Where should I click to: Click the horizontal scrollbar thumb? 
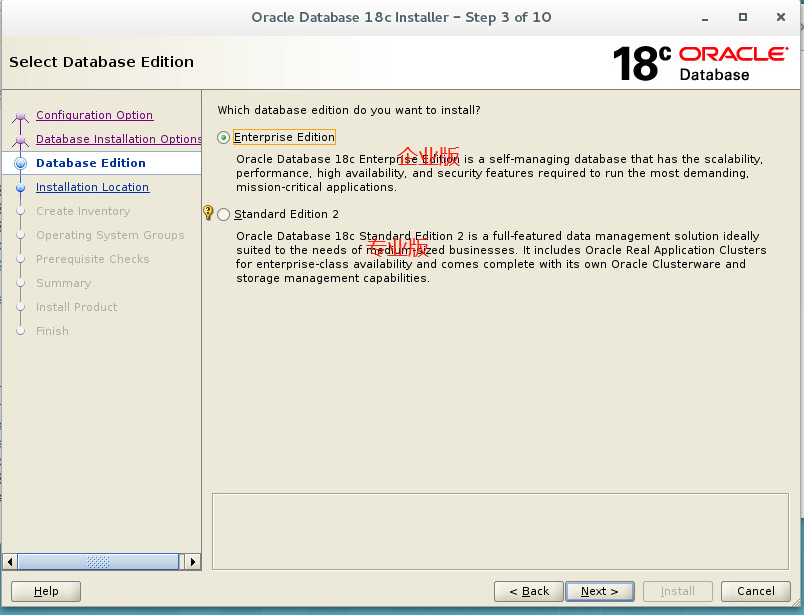click(x=100, y=561)
